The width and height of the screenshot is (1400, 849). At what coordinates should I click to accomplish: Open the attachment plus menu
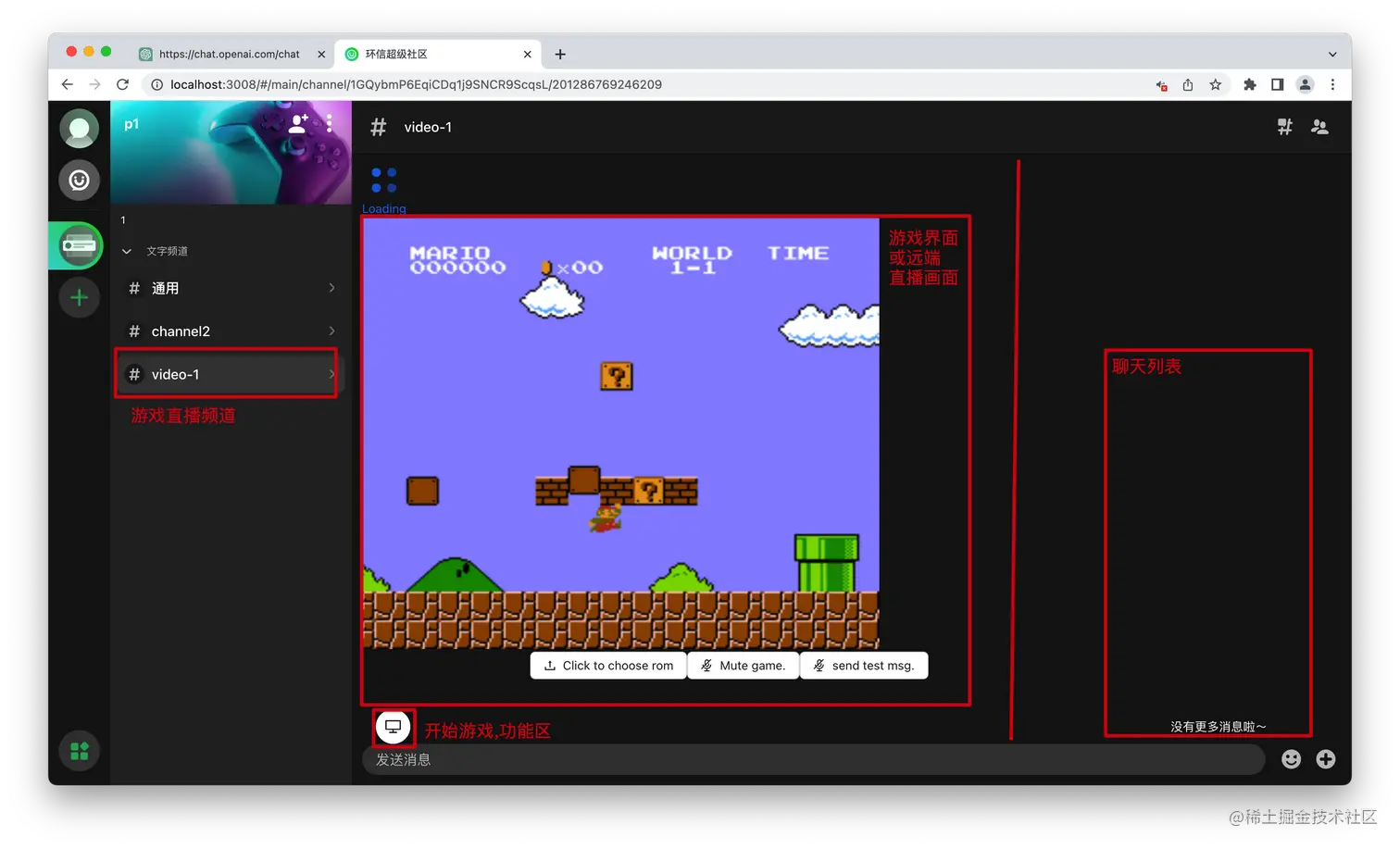[x=1326, y=759]
